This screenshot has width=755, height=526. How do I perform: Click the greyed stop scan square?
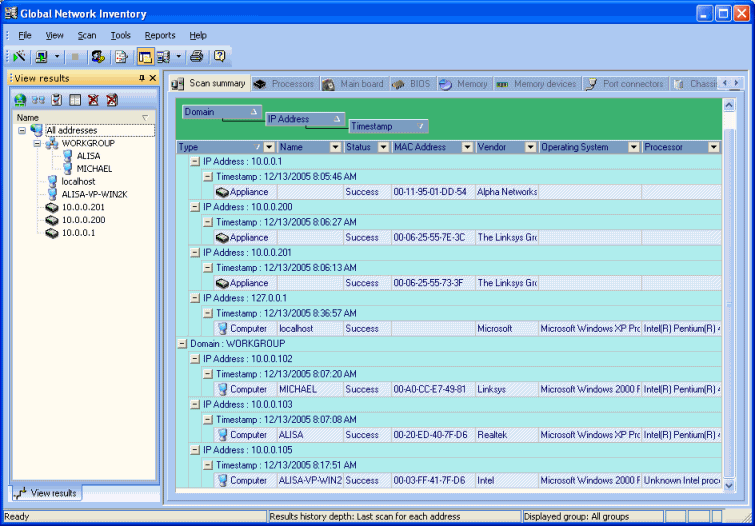pyautogui.click(x=75, y=57)
